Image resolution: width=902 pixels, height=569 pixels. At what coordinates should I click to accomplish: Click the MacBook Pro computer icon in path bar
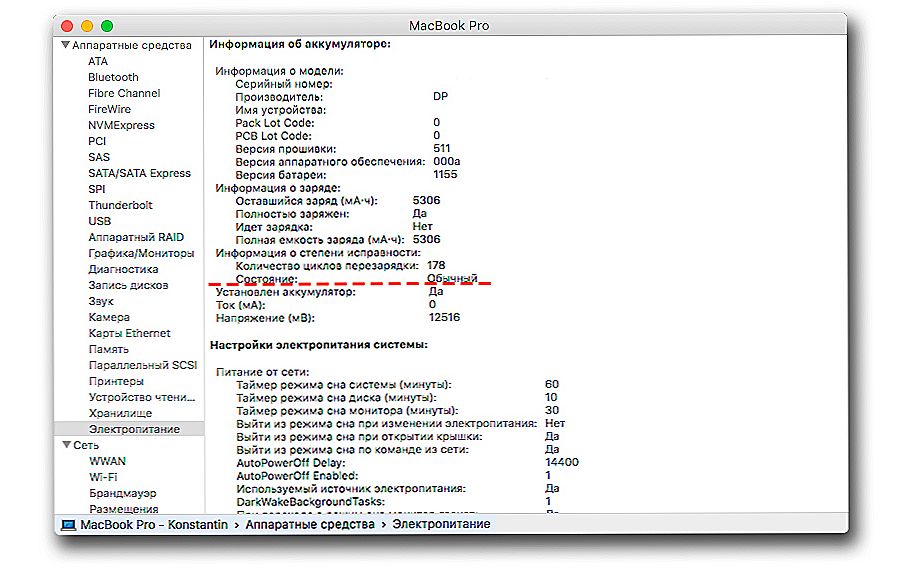coord(68,525)
